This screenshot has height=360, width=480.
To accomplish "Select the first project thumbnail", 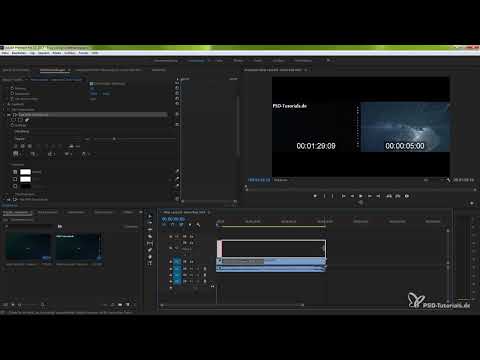I will (x=28, y=247).
